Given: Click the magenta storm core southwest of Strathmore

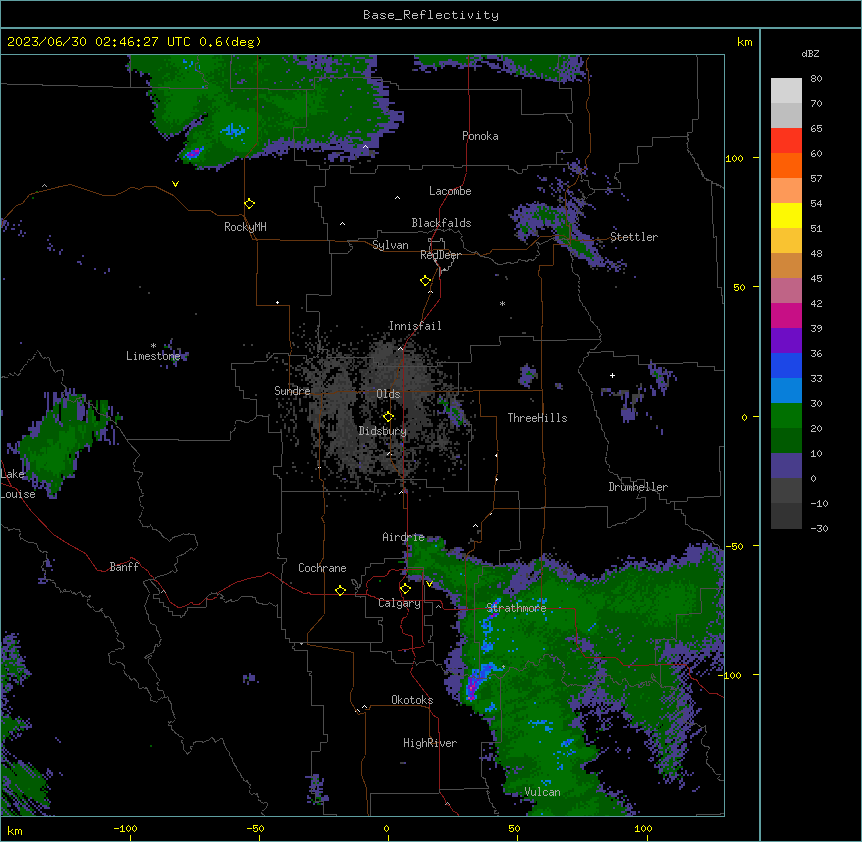Looking at the screenshot, I should click(471, 689).
